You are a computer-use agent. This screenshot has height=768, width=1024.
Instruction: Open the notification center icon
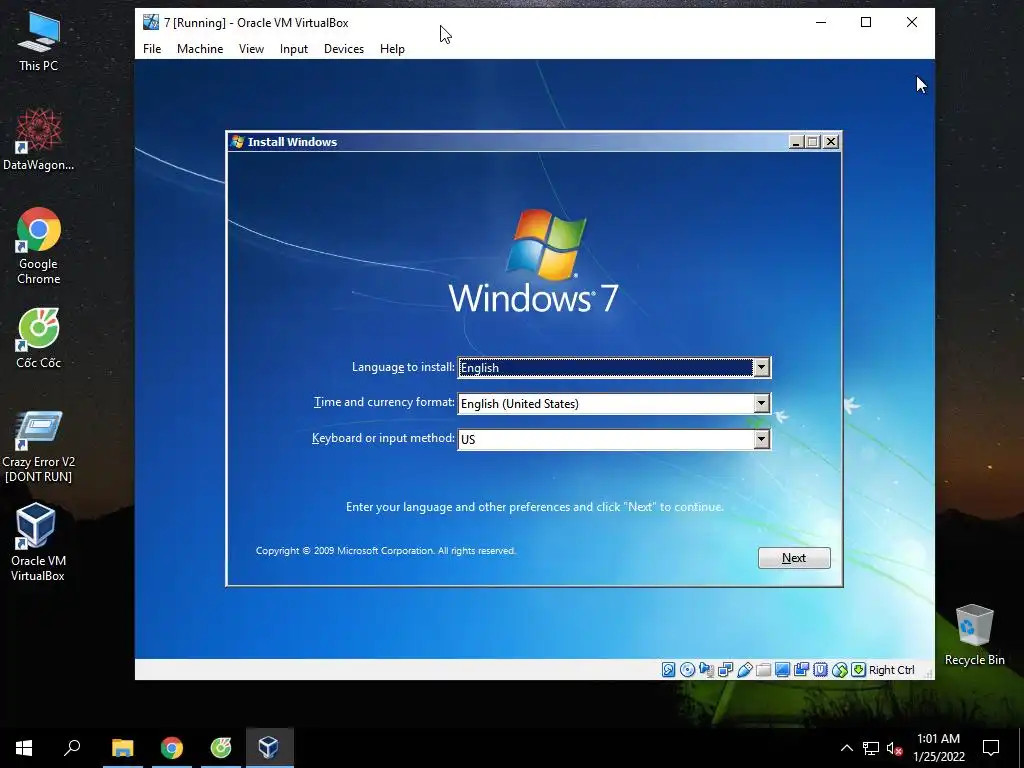coord(991,748)
